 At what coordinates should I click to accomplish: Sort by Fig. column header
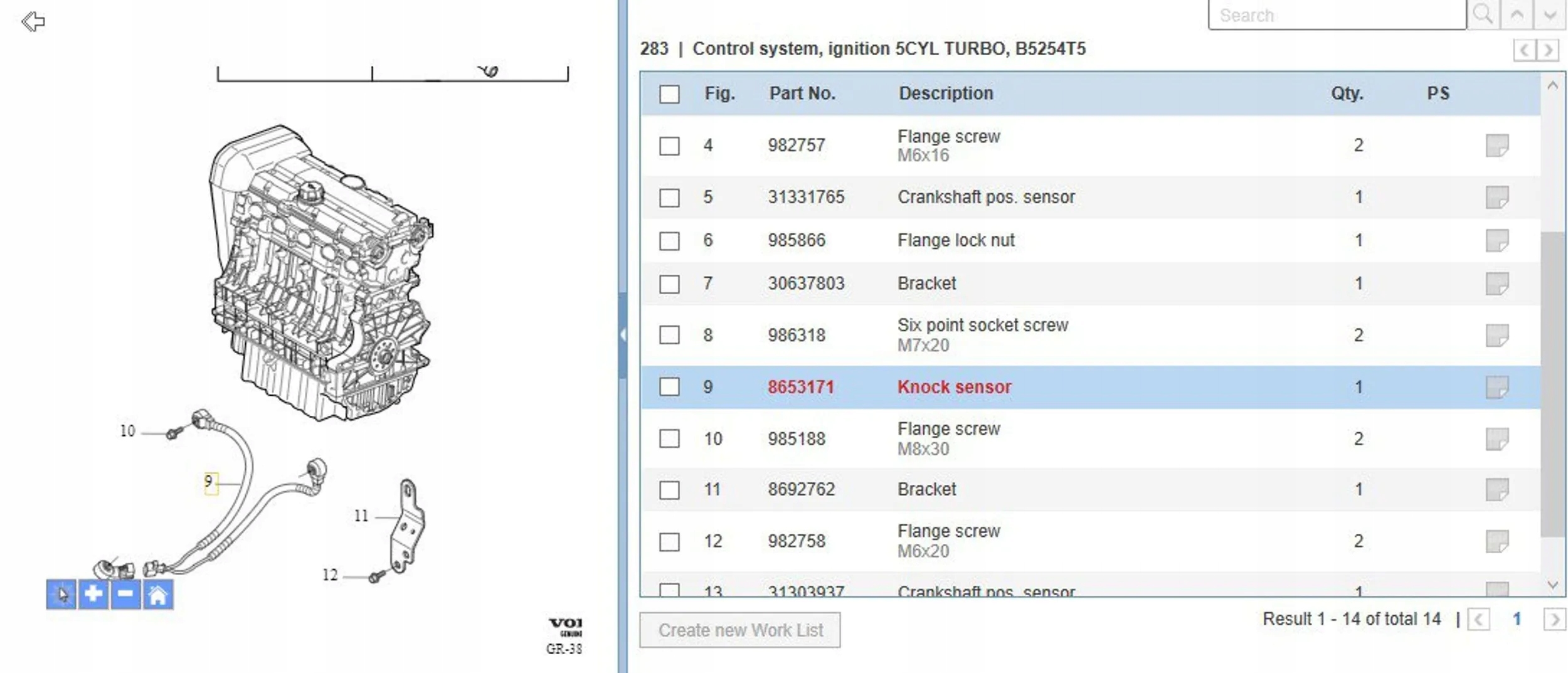pyautogui.click(x=719, y=93)
